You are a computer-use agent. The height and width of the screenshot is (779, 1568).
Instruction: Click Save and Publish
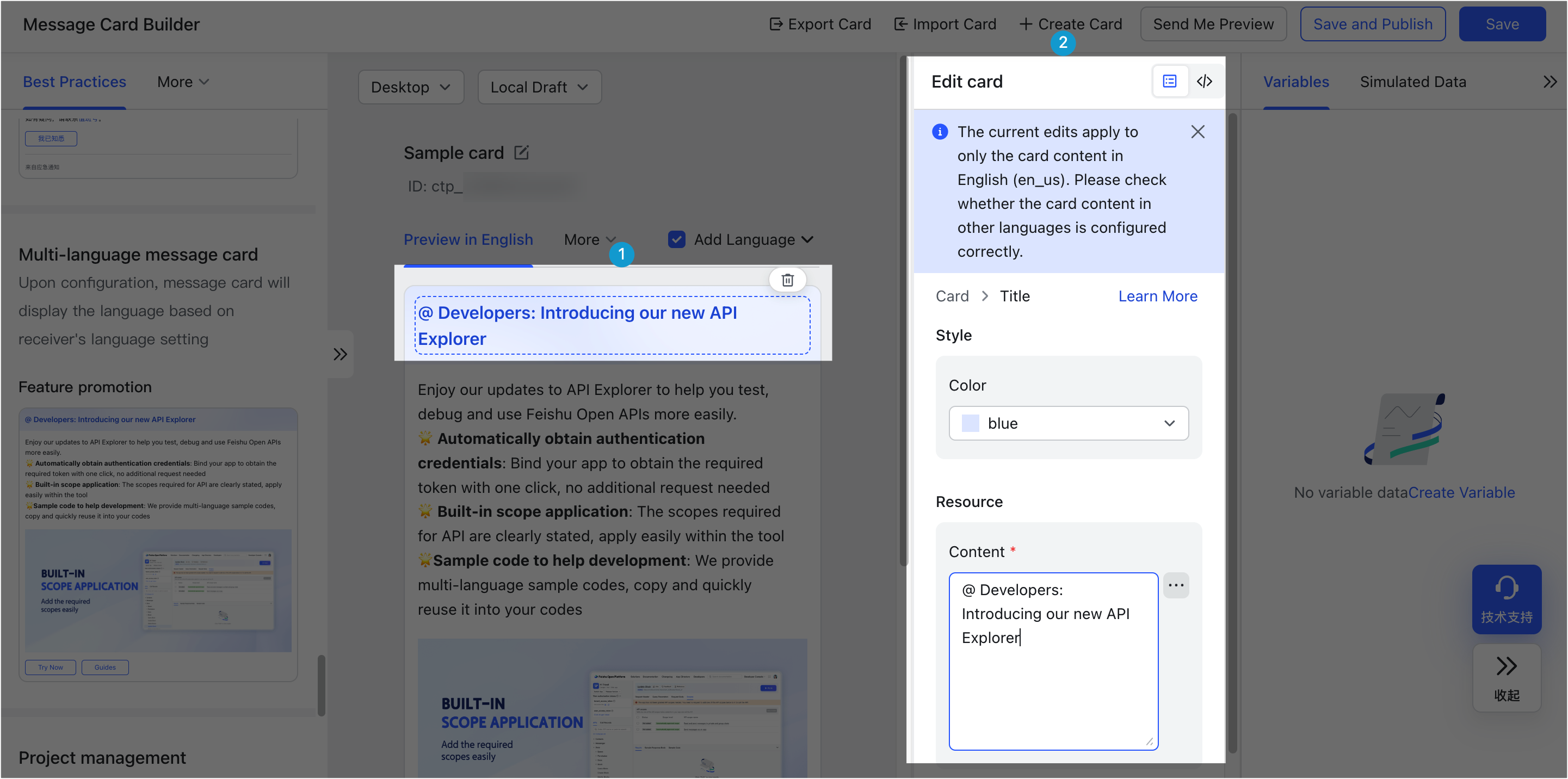[x=1373, y=24]
